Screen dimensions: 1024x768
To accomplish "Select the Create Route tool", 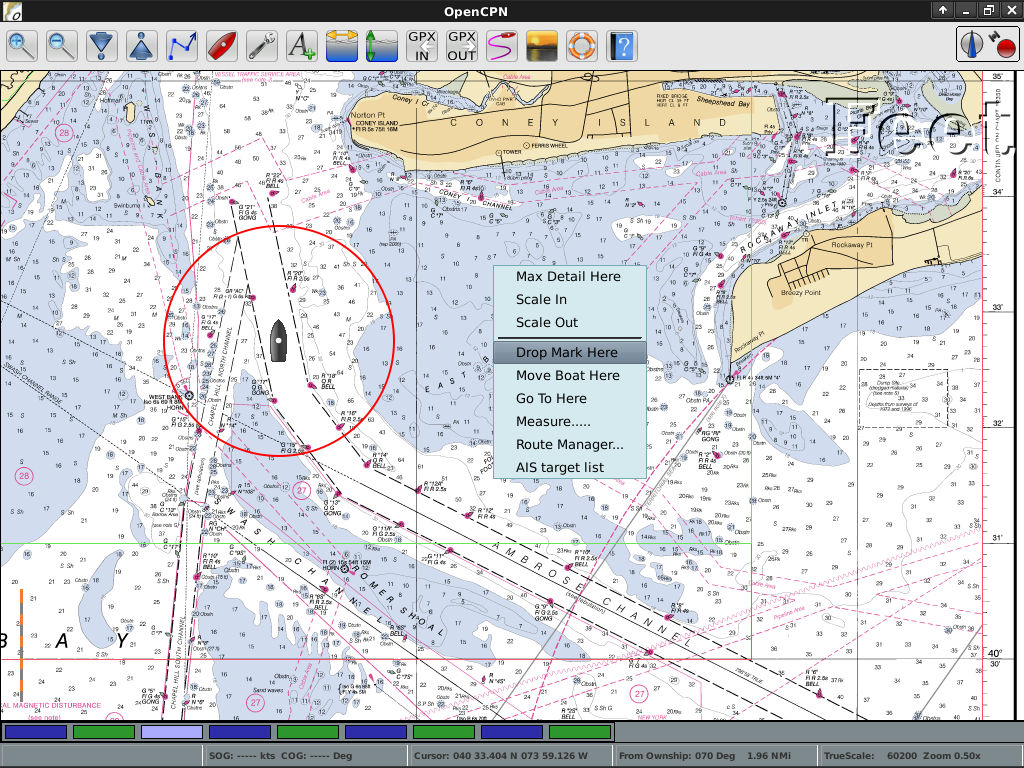I will pyautogui.click(x=182, y=46).
